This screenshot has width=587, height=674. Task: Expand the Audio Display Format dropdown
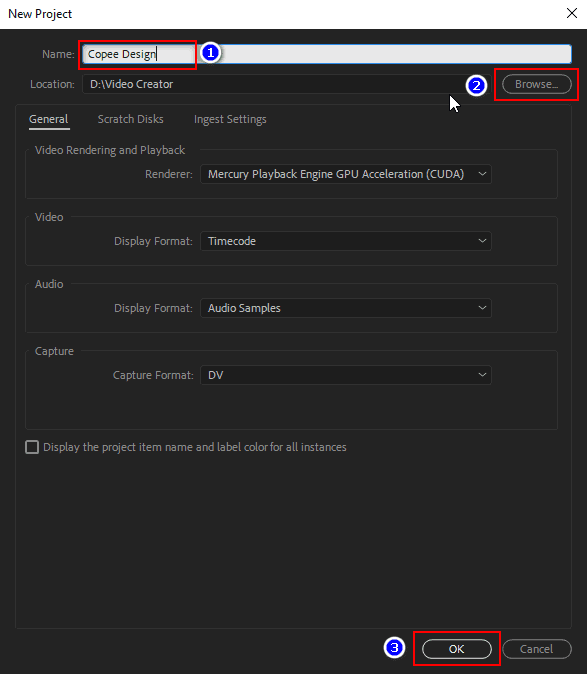[345, 308]
